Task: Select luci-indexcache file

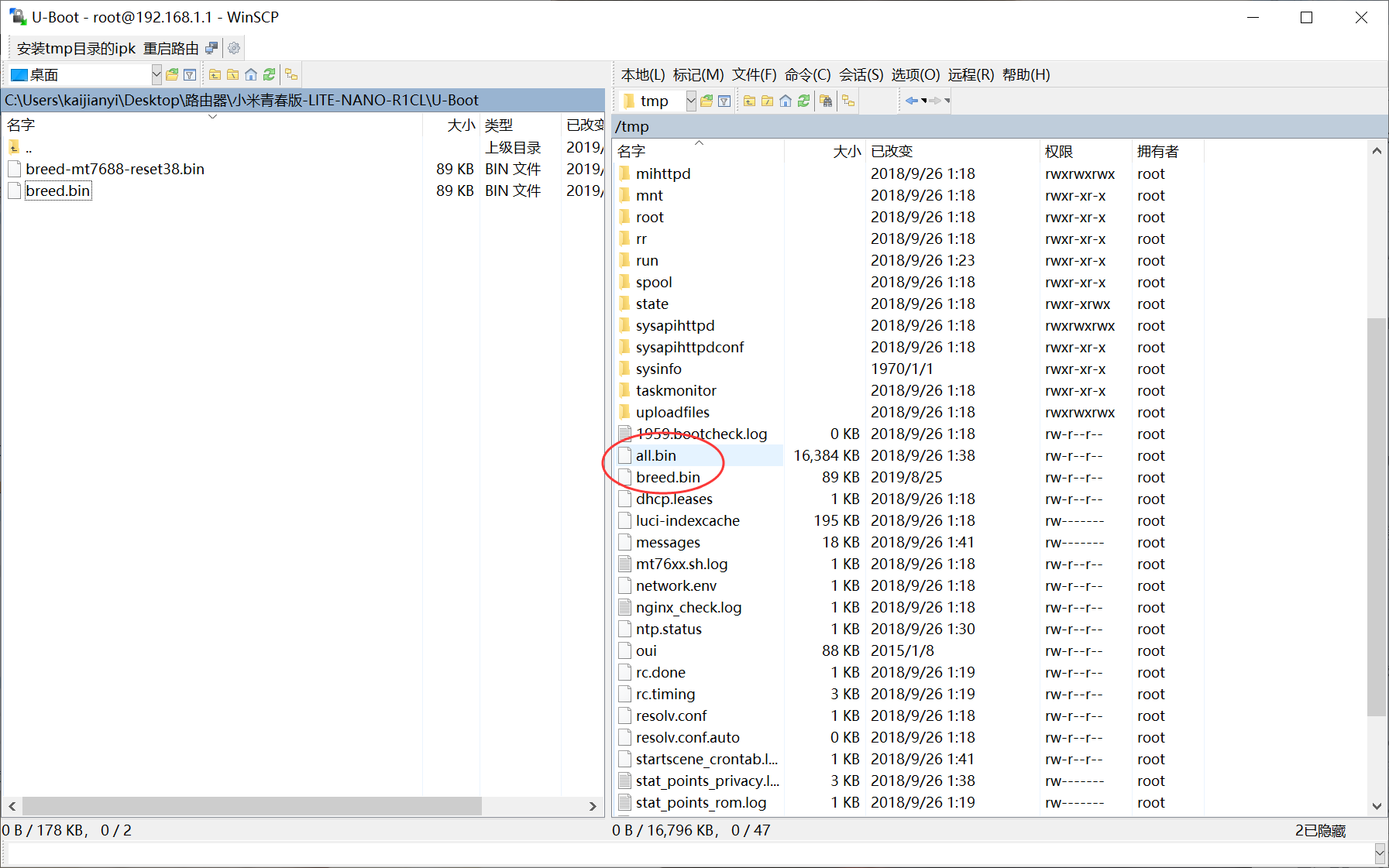Action: tap(688, 520)
